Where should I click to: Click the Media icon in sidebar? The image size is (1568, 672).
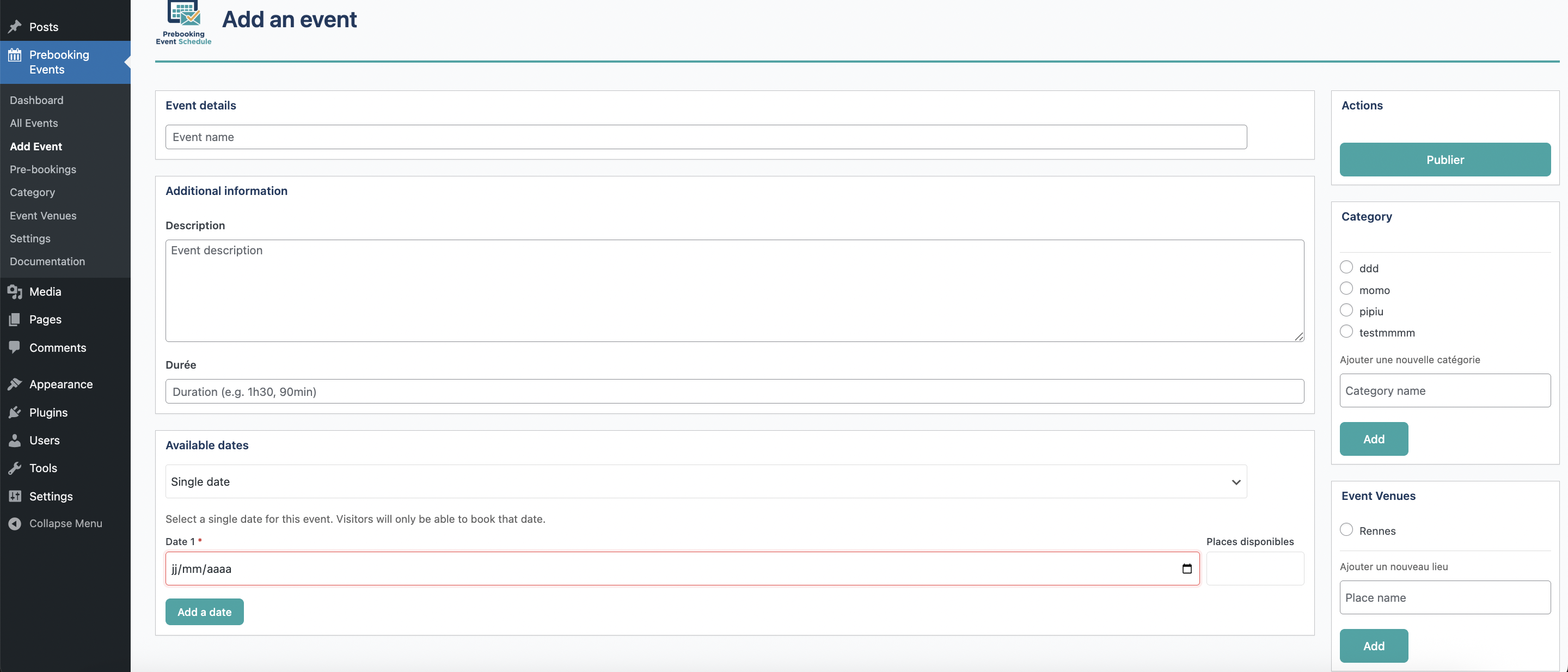point(15,291)
